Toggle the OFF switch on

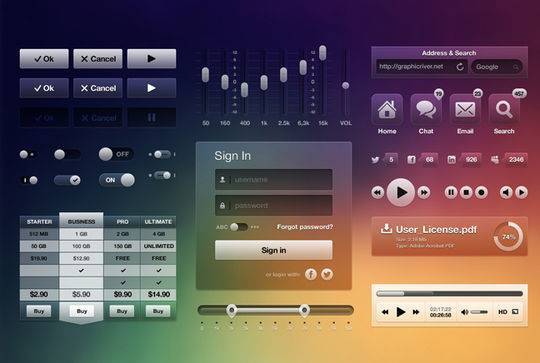point(116,154)
